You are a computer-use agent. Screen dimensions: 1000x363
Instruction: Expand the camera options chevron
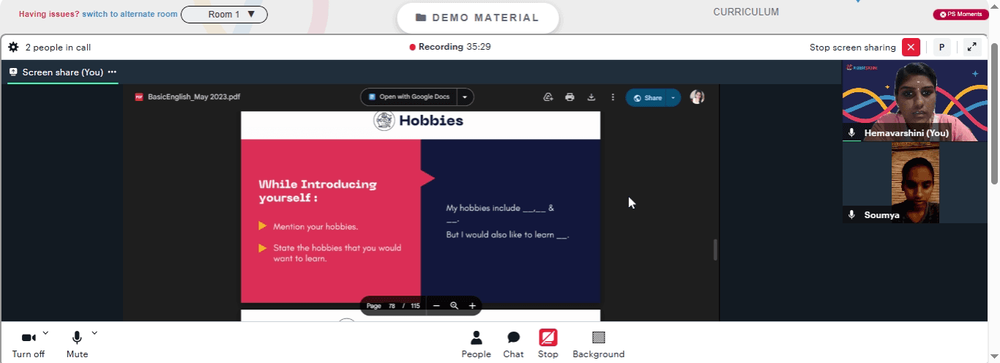(45, 332)
